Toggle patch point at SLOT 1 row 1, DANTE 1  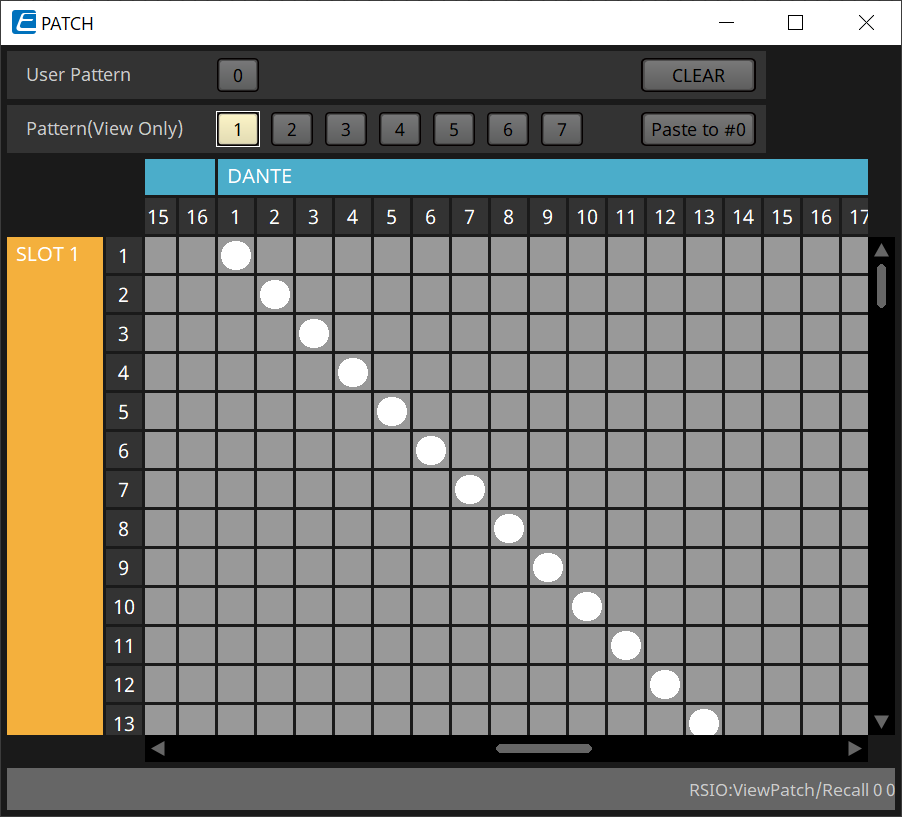236,256
